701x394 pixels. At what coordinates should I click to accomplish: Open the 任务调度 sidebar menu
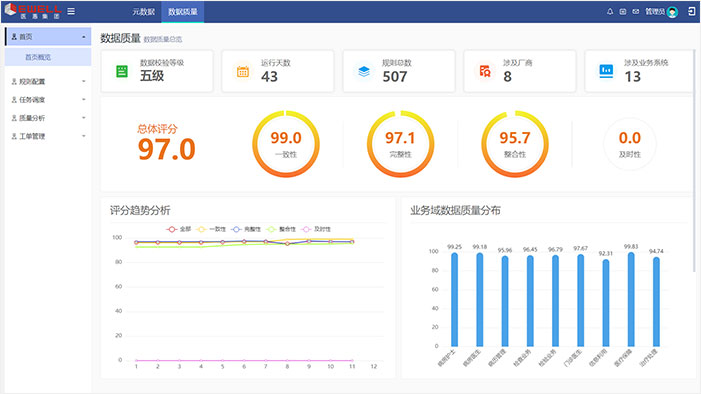pos(48,100)
